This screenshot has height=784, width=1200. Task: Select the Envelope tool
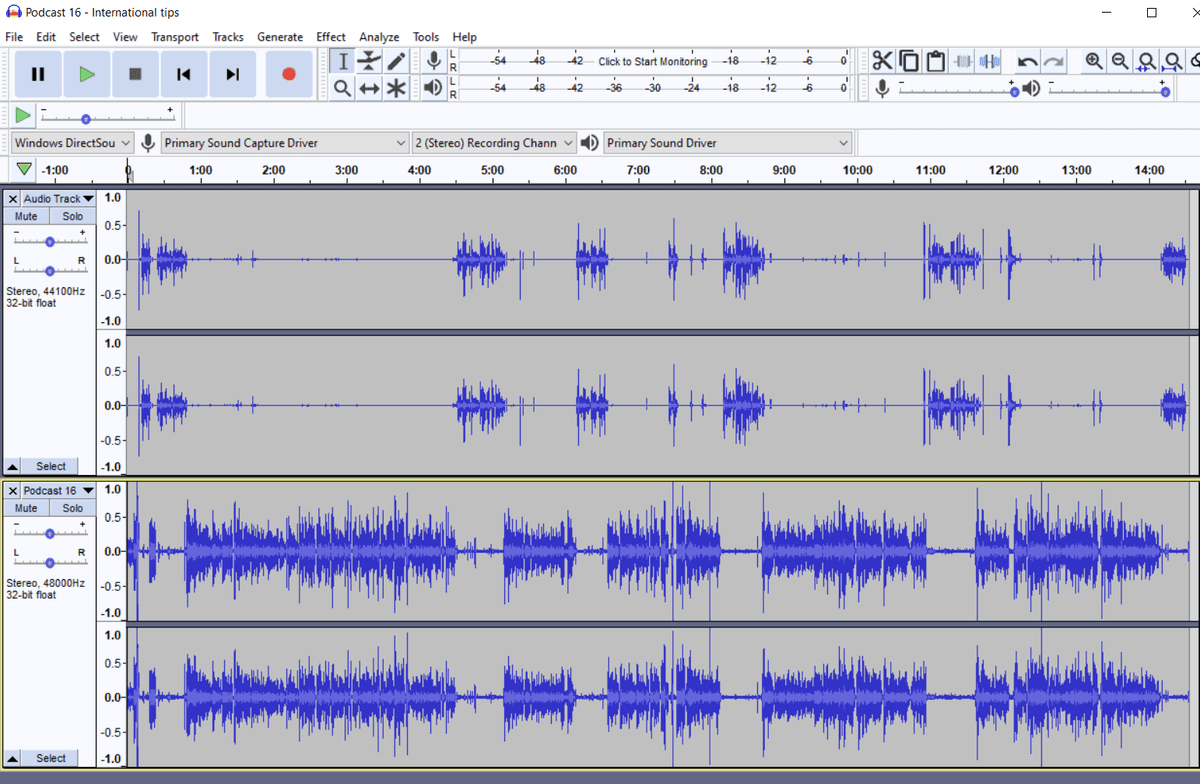pos(369,61)
